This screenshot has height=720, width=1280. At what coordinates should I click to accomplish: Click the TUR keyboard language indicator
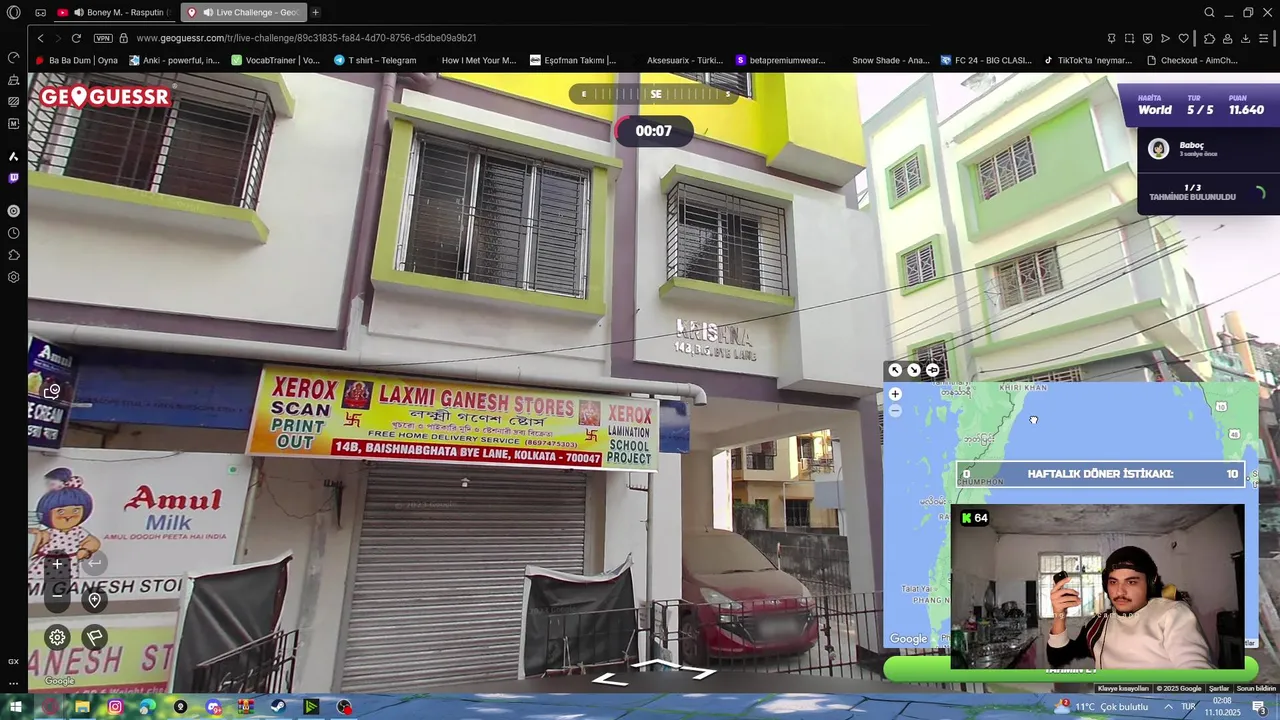(1189, 707)
